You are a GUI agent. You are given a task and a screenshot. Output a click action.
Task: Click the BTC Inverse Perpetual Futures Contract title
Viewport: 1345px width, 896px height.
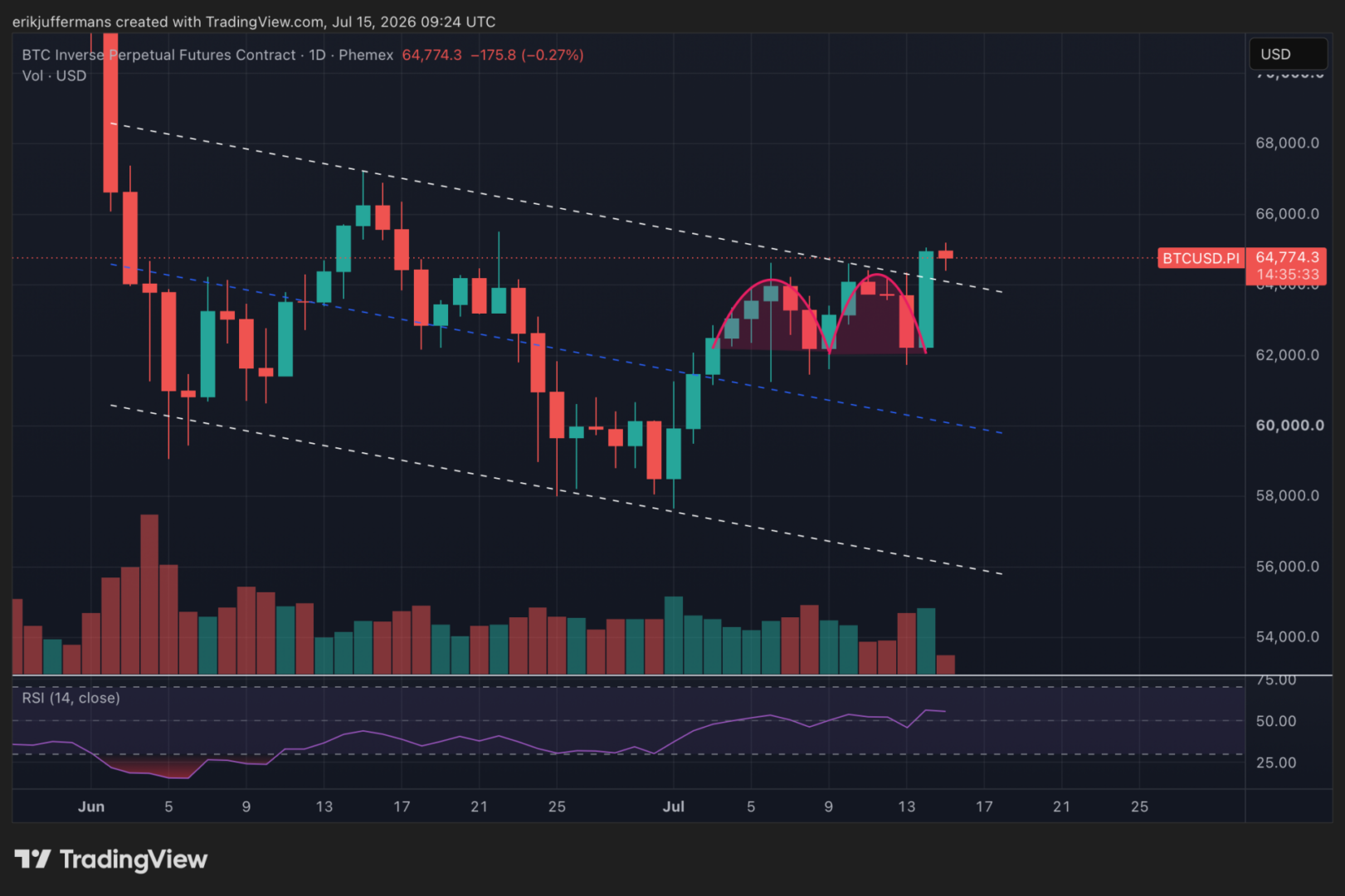(x=158, y=55)
